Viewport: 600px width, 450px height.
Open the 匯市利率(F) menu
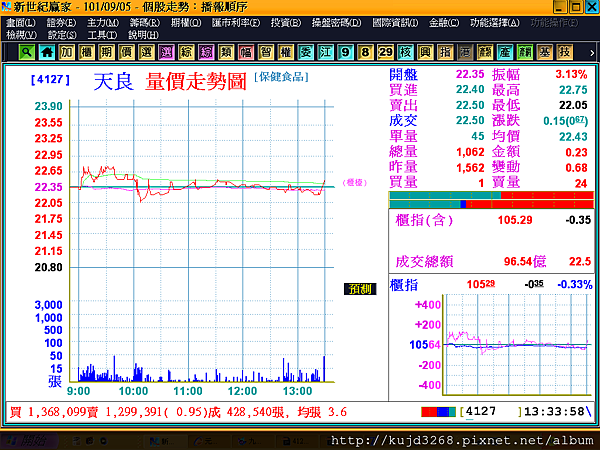[236, 23]
